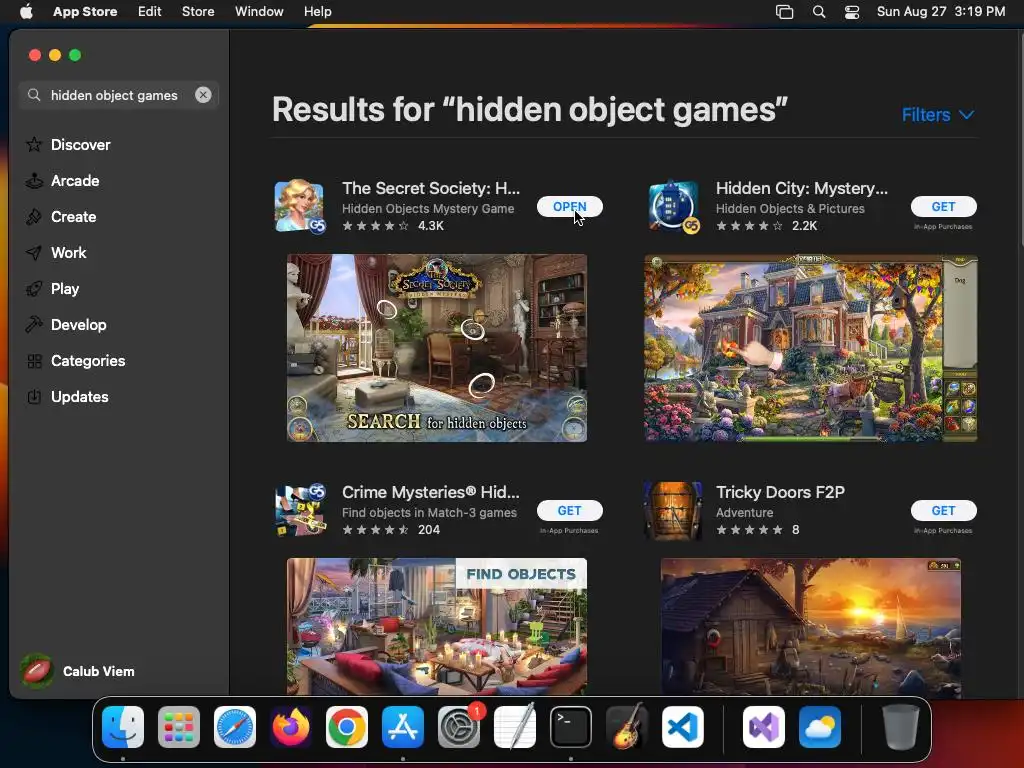Open the Tricky Doors F2P app icon
The height and width of the screenshot is (768, 1024).
click(673, 510)
